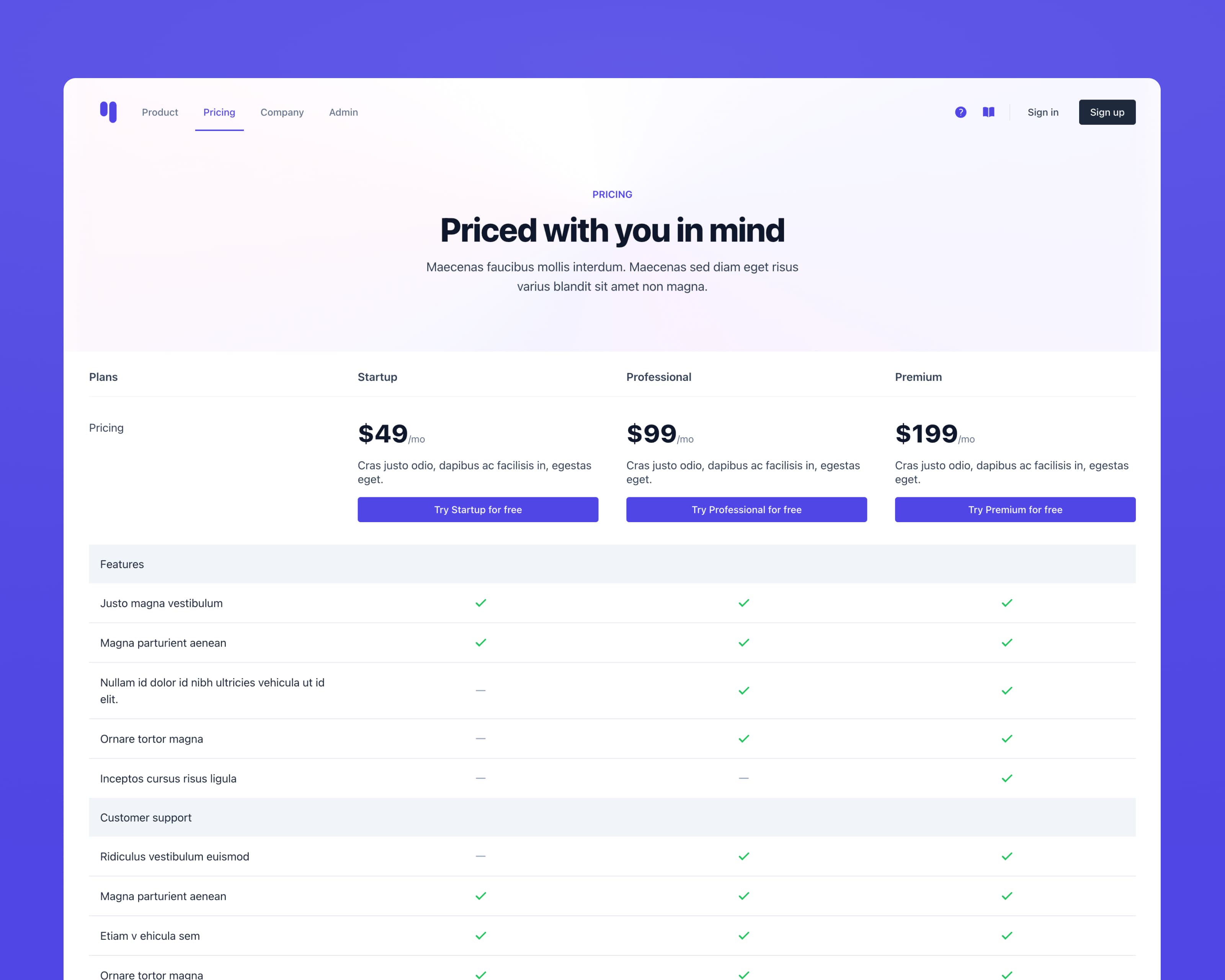Click Startup dash for Nullam id dolor row
The width and height of the screenshot is (1225, 980).
coord(481,690)
